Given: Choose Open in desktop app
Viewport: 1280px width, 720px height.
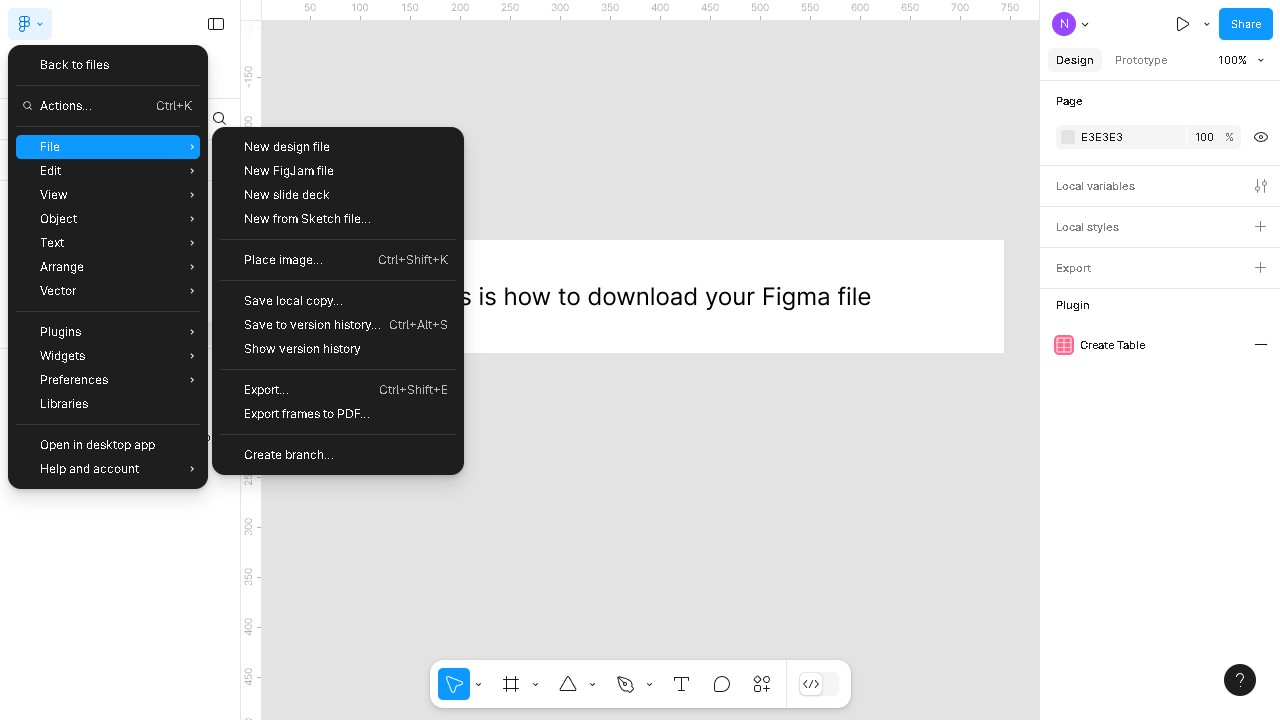Looking at the screenshot, I should click(108, 445).
